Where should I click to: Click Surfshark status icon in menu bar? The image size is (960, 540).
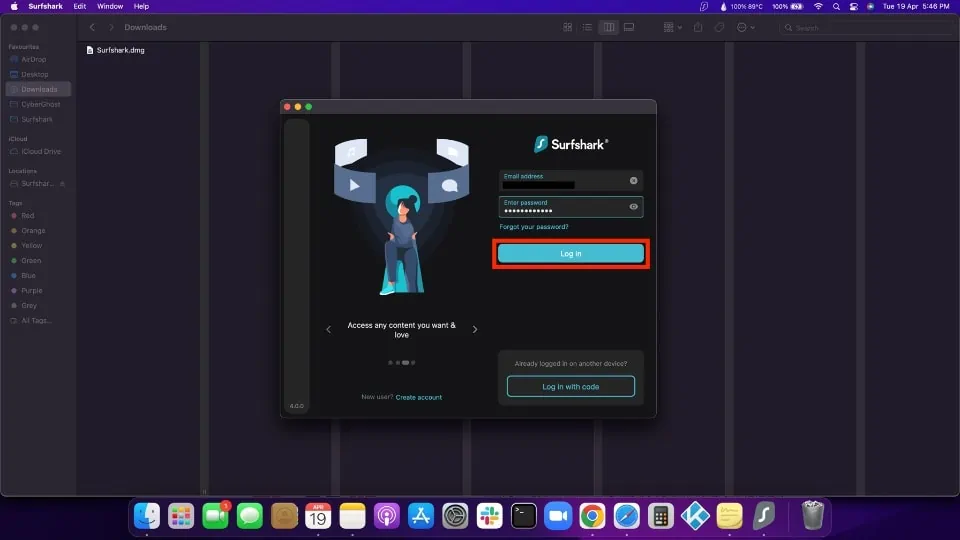(704, 6)
